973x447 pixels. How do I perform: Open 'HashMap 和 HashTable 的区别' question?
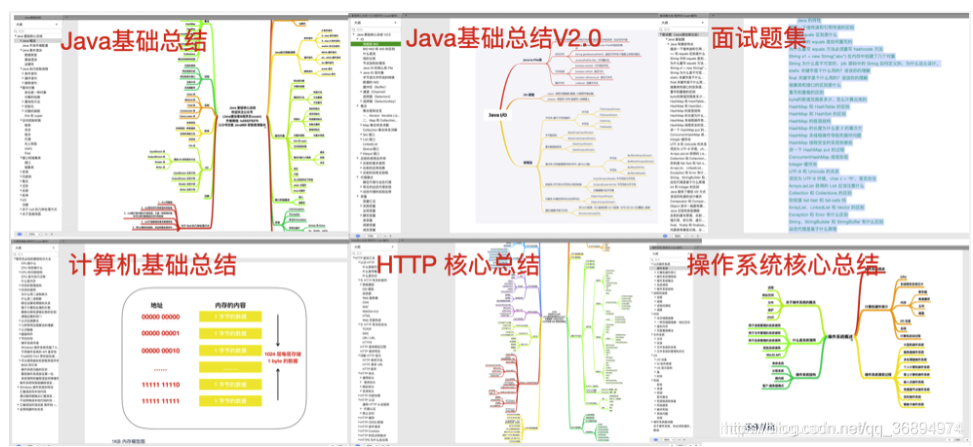click(x=817, y=106)
